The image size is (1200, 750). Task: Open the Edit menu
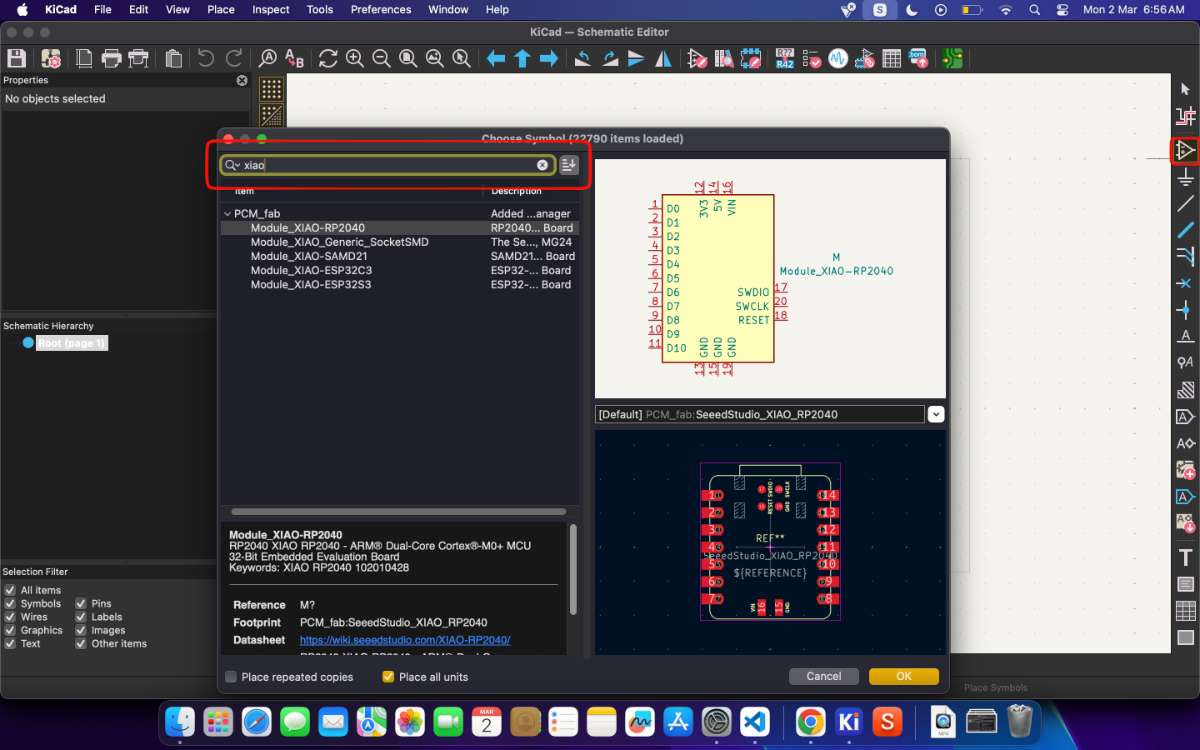139,9
